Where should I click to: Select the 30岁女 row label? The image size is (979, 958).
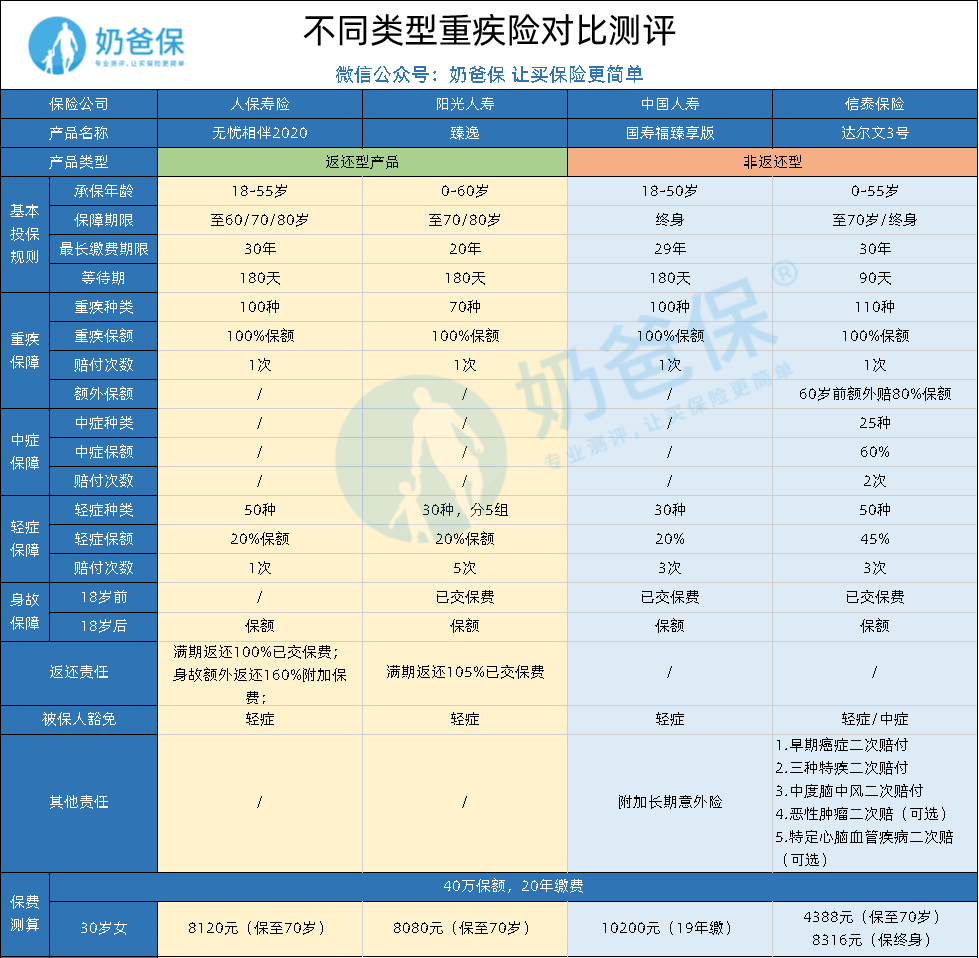coord(104,929)
